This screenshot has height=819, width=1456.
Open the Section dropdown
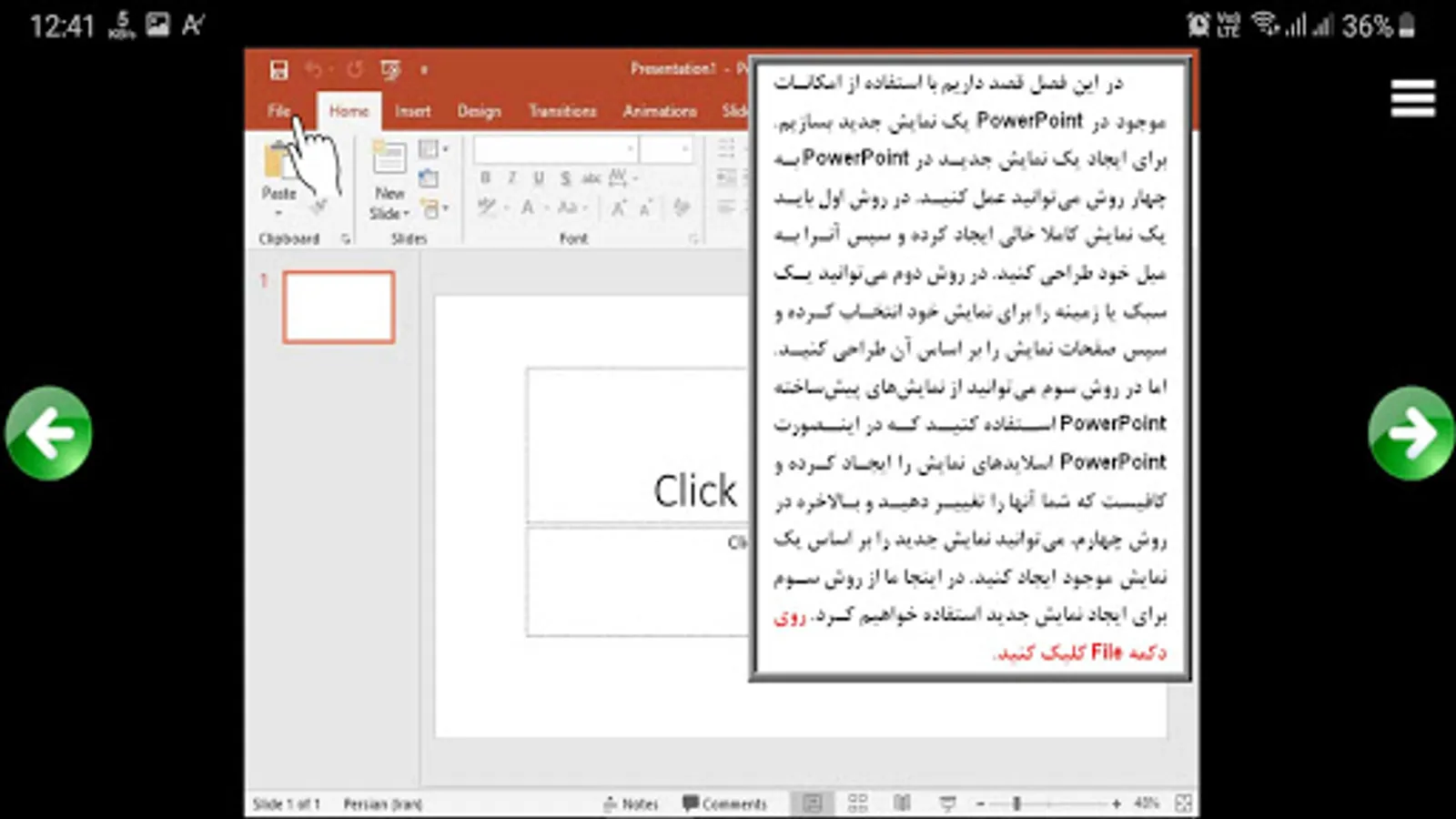[434, 209]
